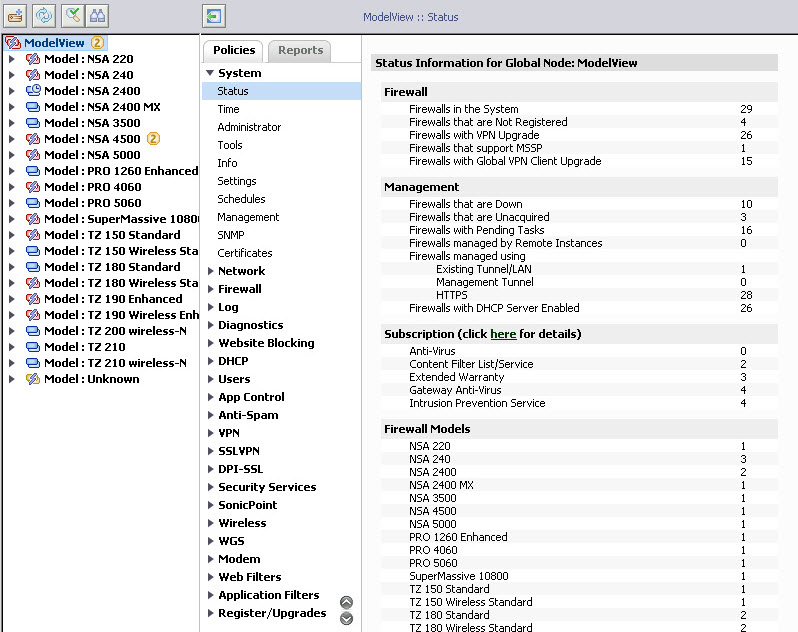The width and height of the screenshot is (798, 632).
Task: Click the ModelView alert badge
Action: click(97, 43)
